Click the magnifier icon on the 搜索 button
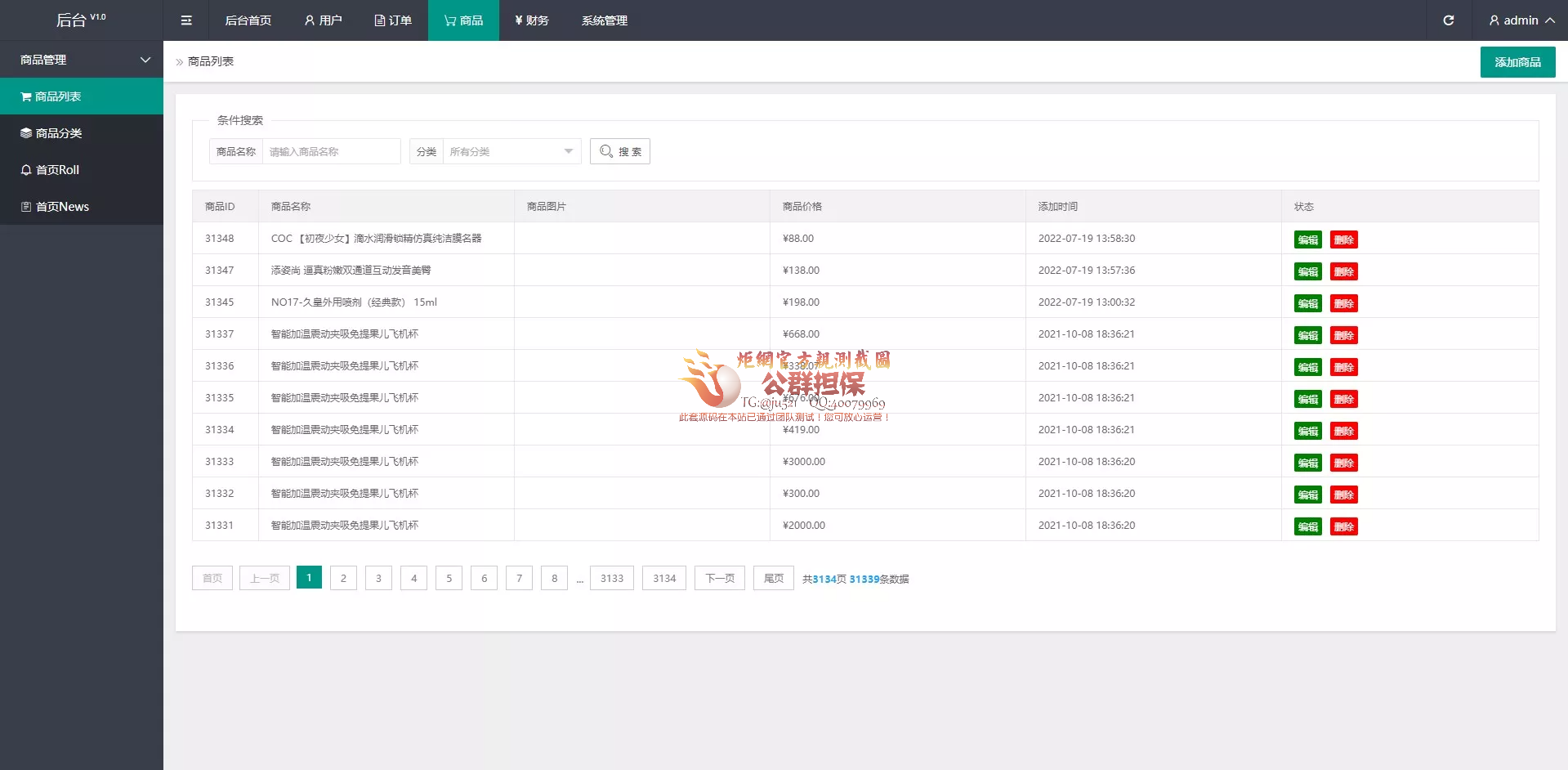The image size is (1568, 770). click(x=605, y=151)
